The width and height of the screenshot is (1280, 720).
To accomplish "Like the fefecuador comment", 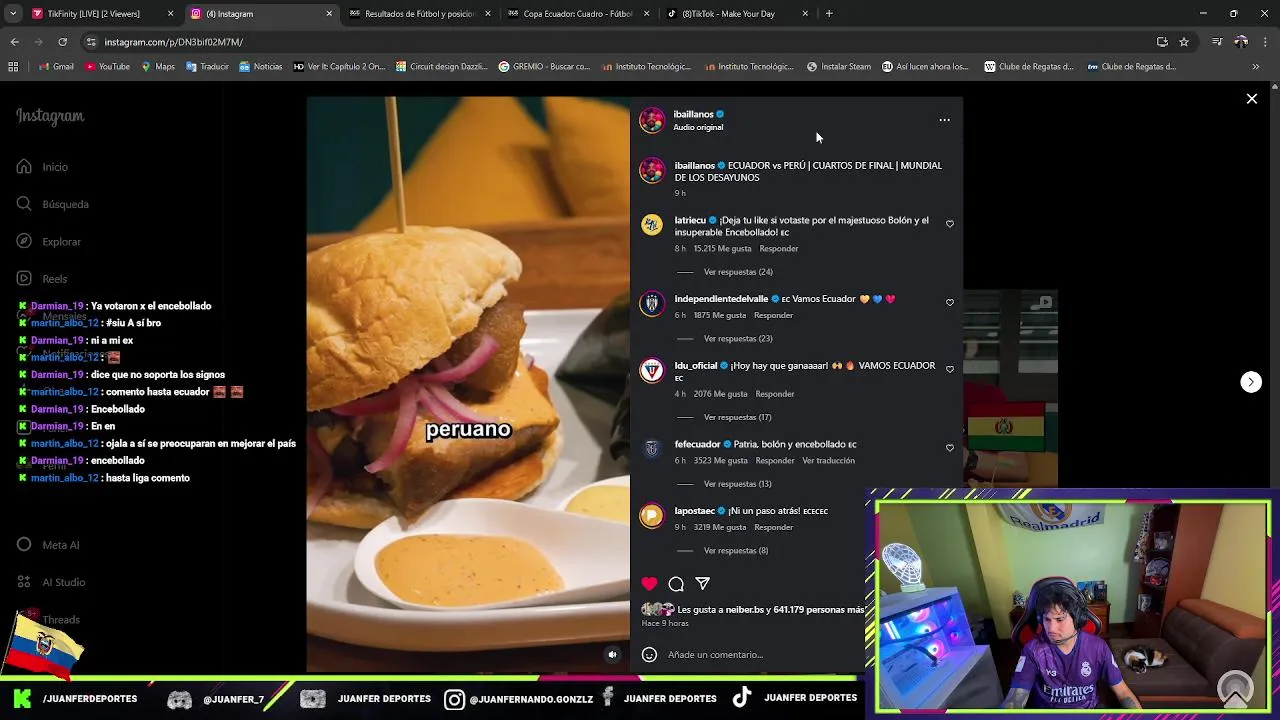I will click(x=950, y=447).
